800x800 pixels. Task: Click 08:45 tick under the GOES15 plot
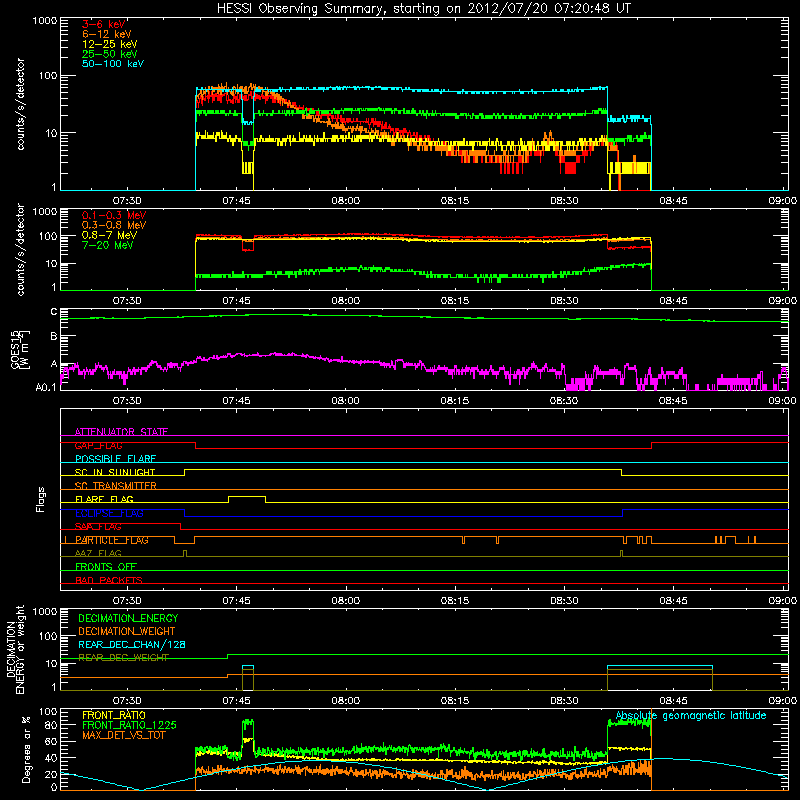673,401
